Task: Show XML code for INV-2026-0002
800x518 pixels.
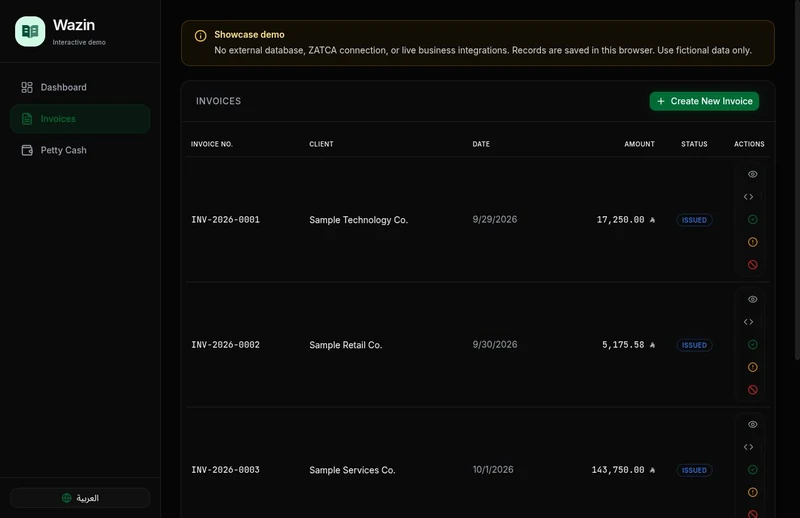Action: coord(748,322)
